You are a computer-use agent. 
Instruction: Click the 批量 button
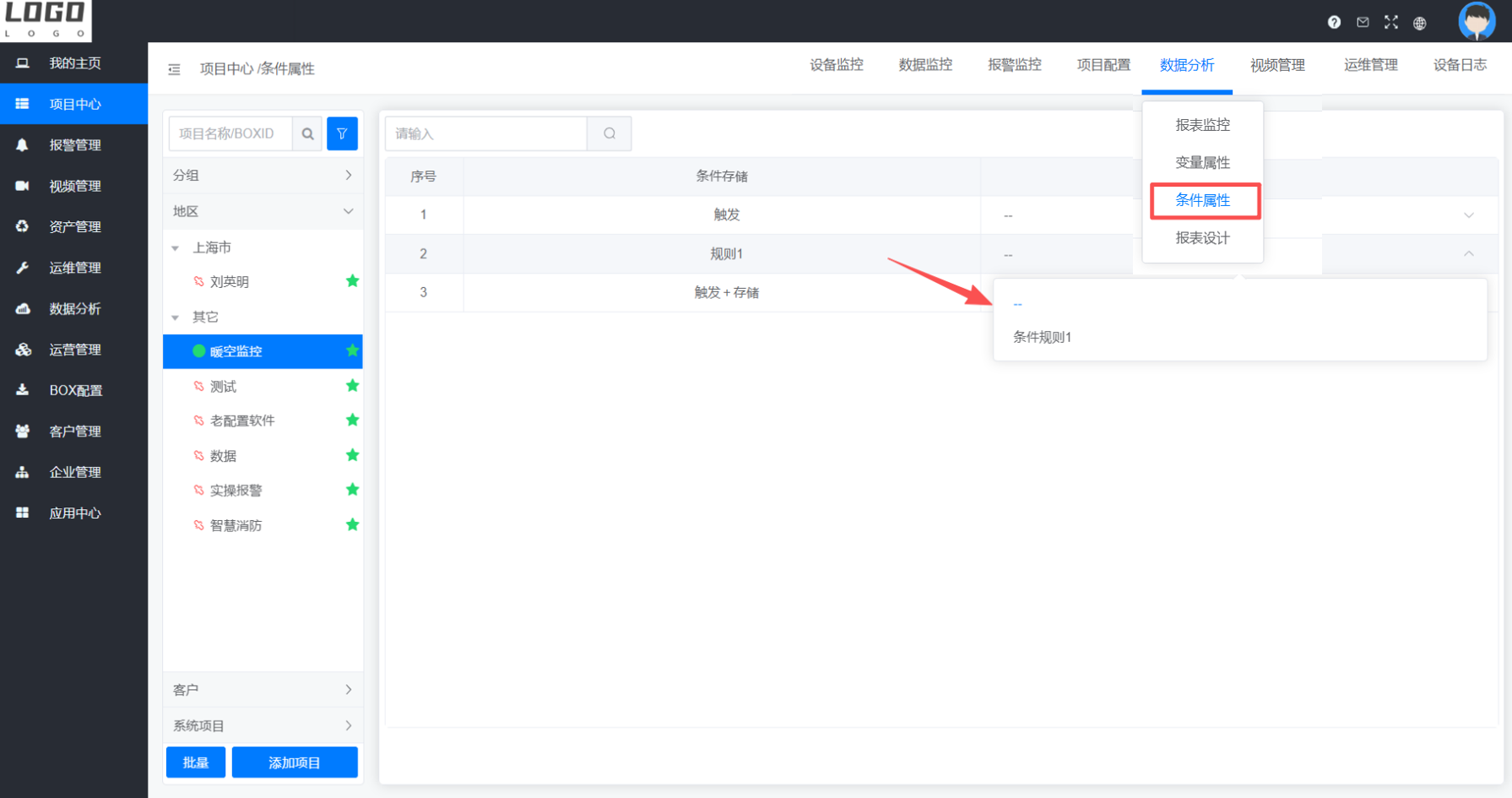pos(196,763)
